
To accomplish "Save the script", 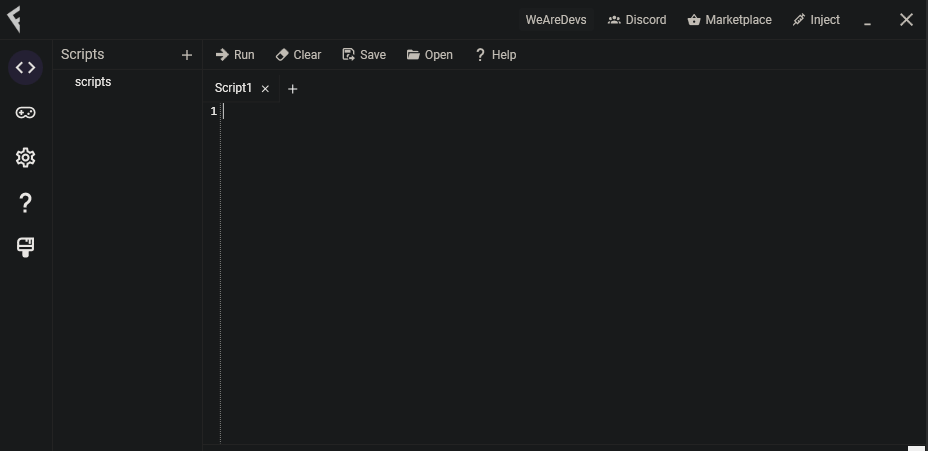I will pyautogui.click(x=364, y=54).
